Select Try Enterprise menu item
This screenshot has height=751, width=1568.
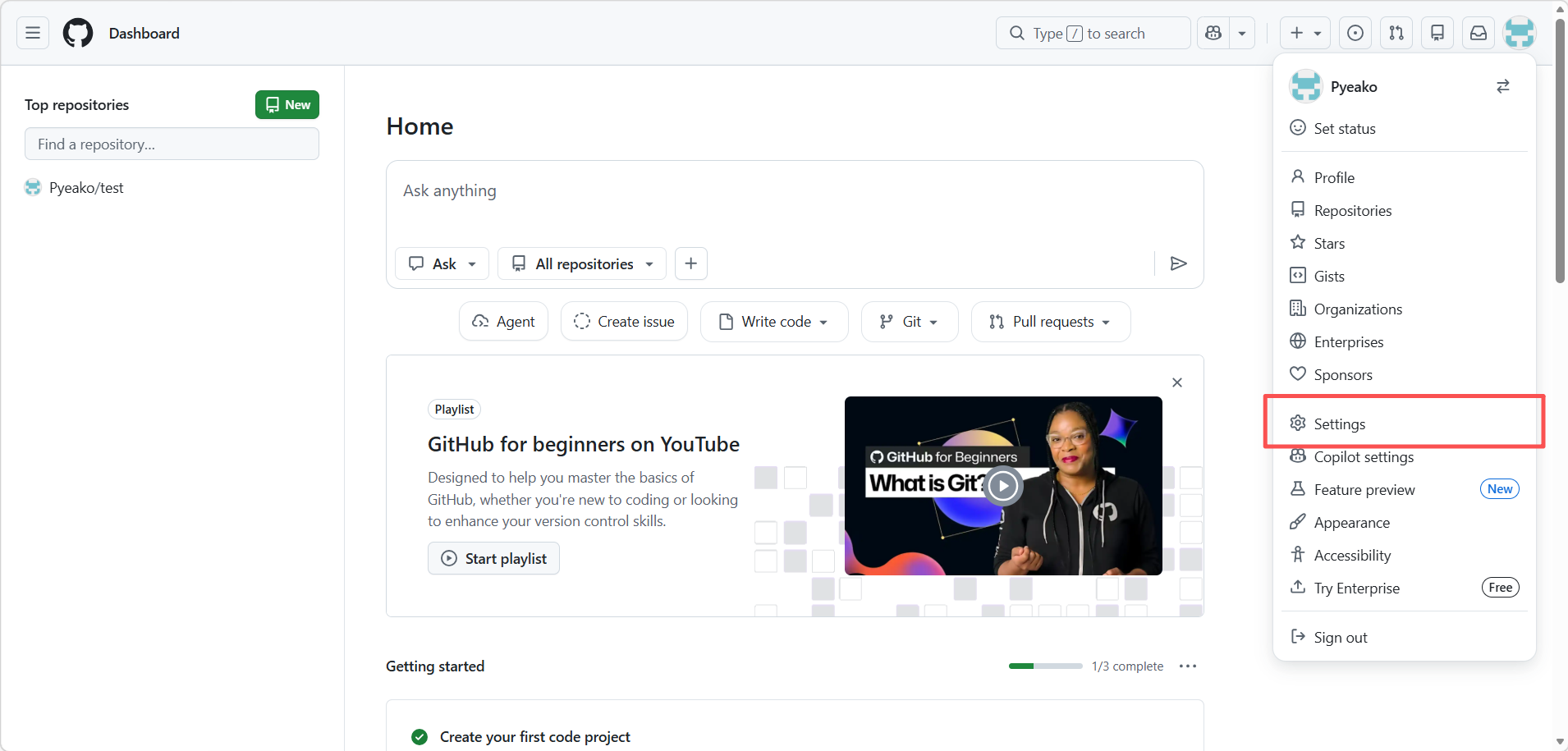(1405, 588)
